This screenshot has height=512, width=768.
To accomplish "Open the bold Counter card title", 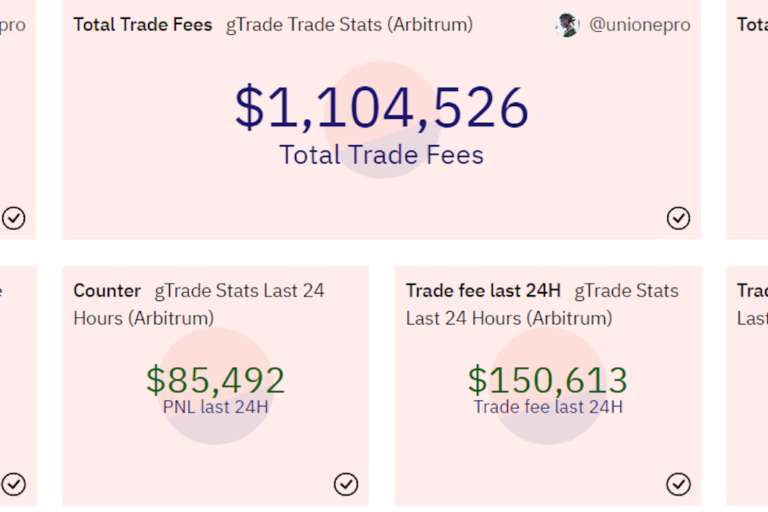I will (107, 291).
